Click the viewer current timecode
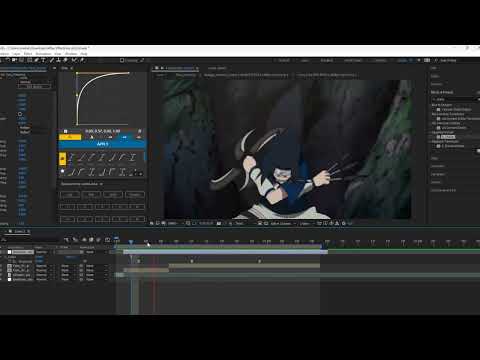 206,223
